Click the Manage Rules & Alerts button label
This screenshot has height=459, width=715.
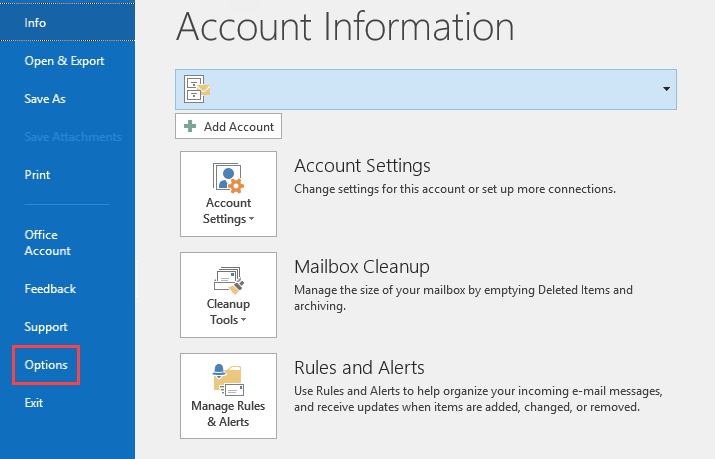228,414
